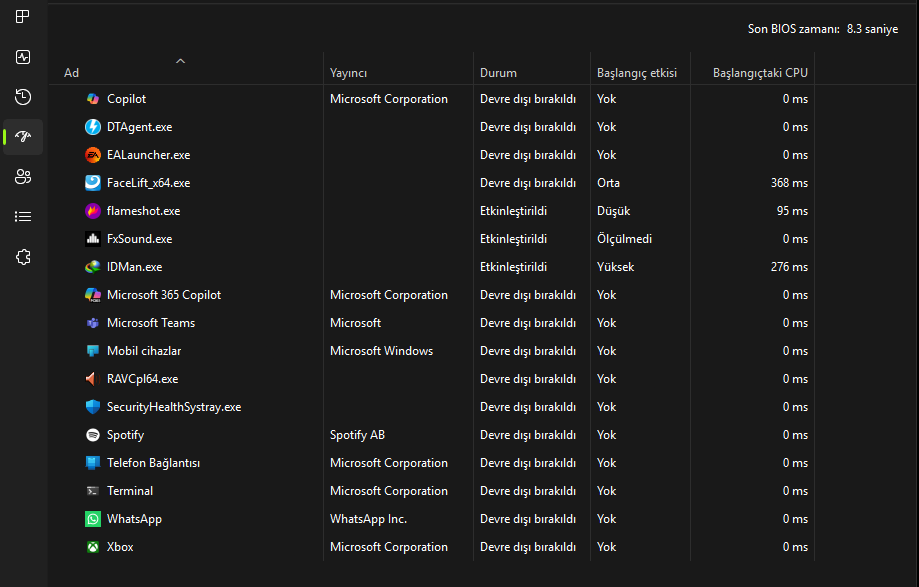Click the EALauncher.exe icon
Viewport: 919px width, 587px height.
(x=93, y=155)
